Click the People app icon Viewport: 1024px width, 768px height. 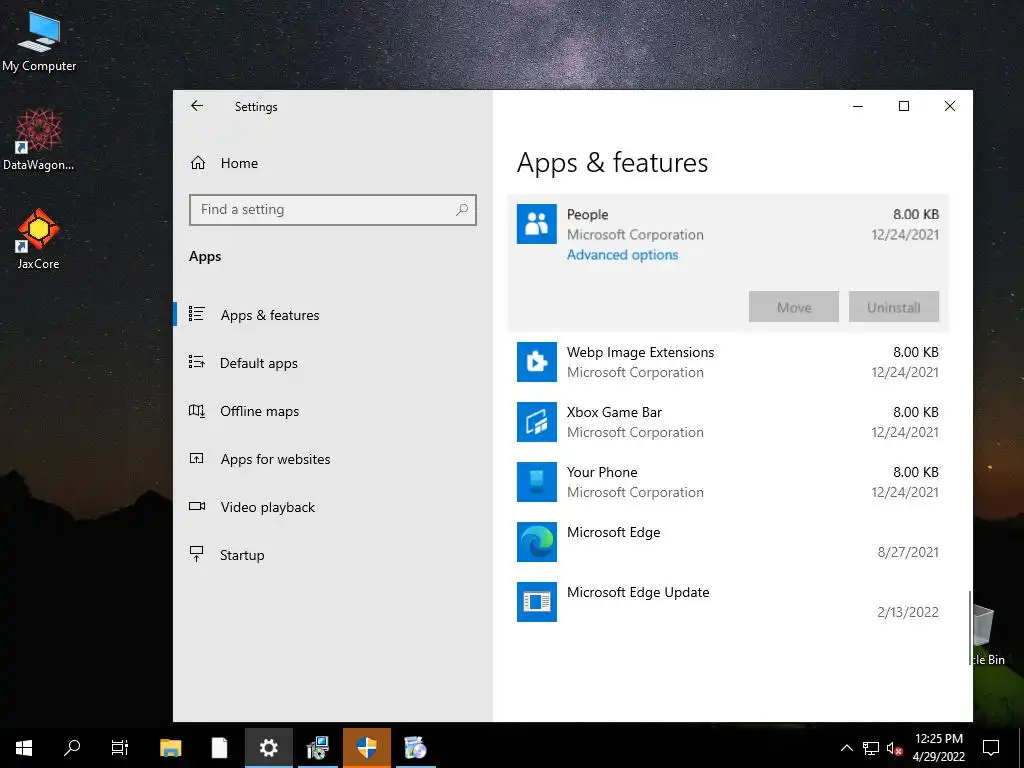[536, 224]
